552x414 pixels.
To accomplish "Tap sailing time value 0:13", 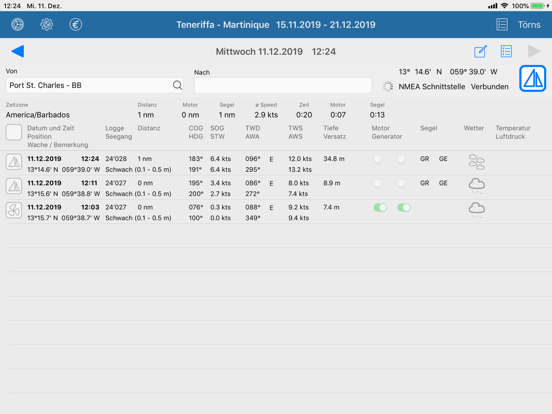I will pyautogui.click(x=377, y=115).
